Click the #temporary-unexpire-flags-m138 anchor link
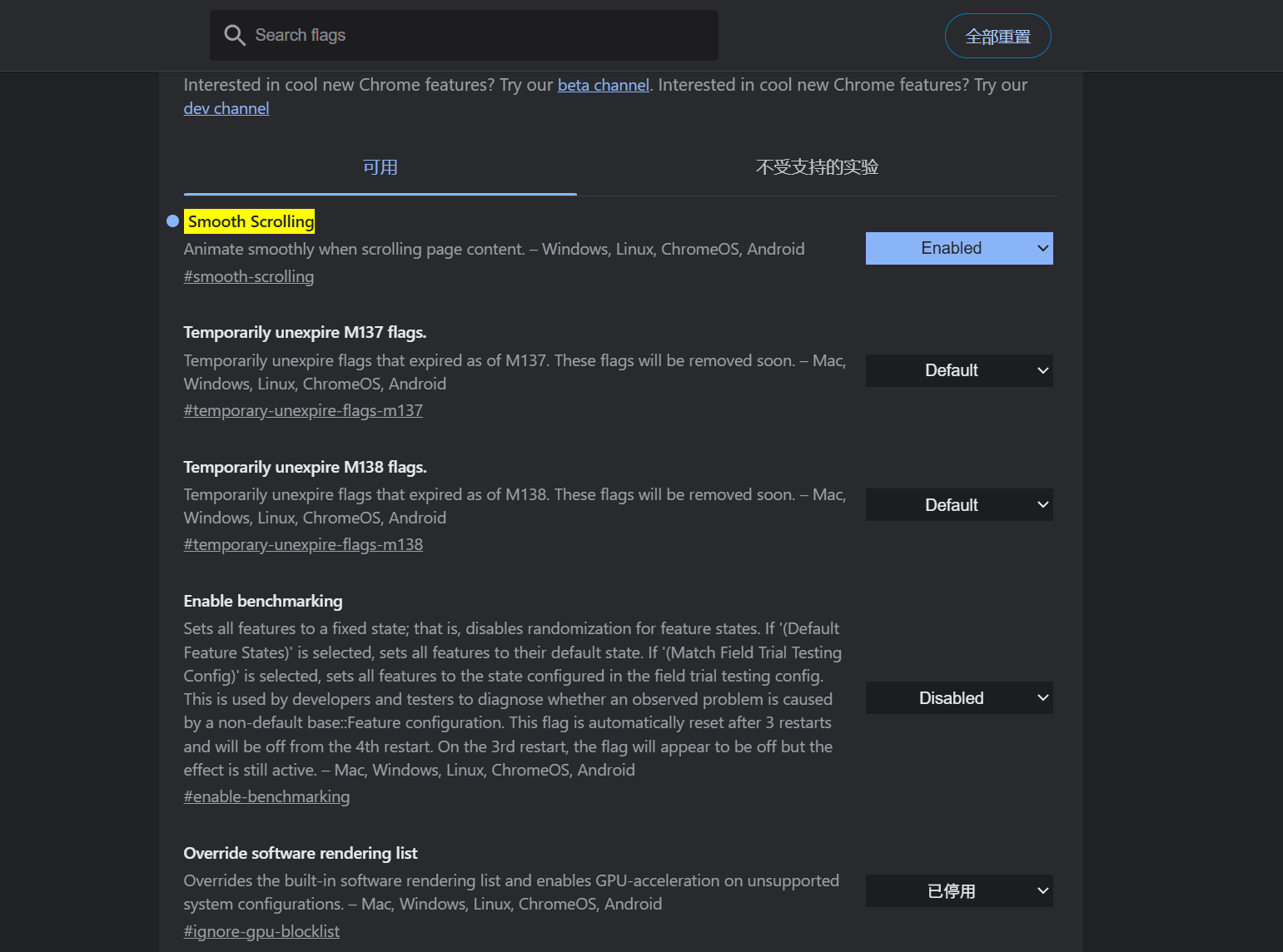 [x=303, y=544]
